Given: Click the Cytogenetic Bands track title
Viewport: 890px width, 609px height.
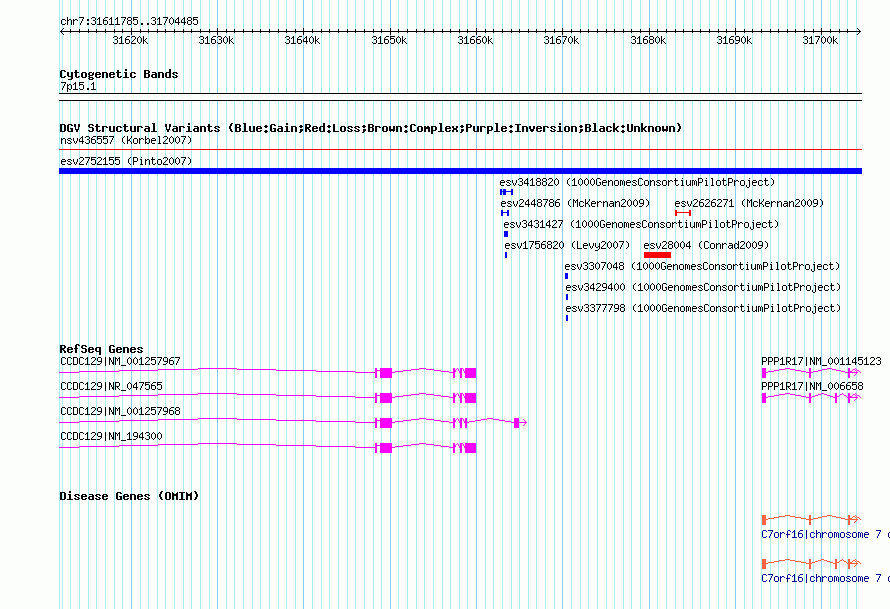Looking at the screenshot, I should [x=119, y=74].
